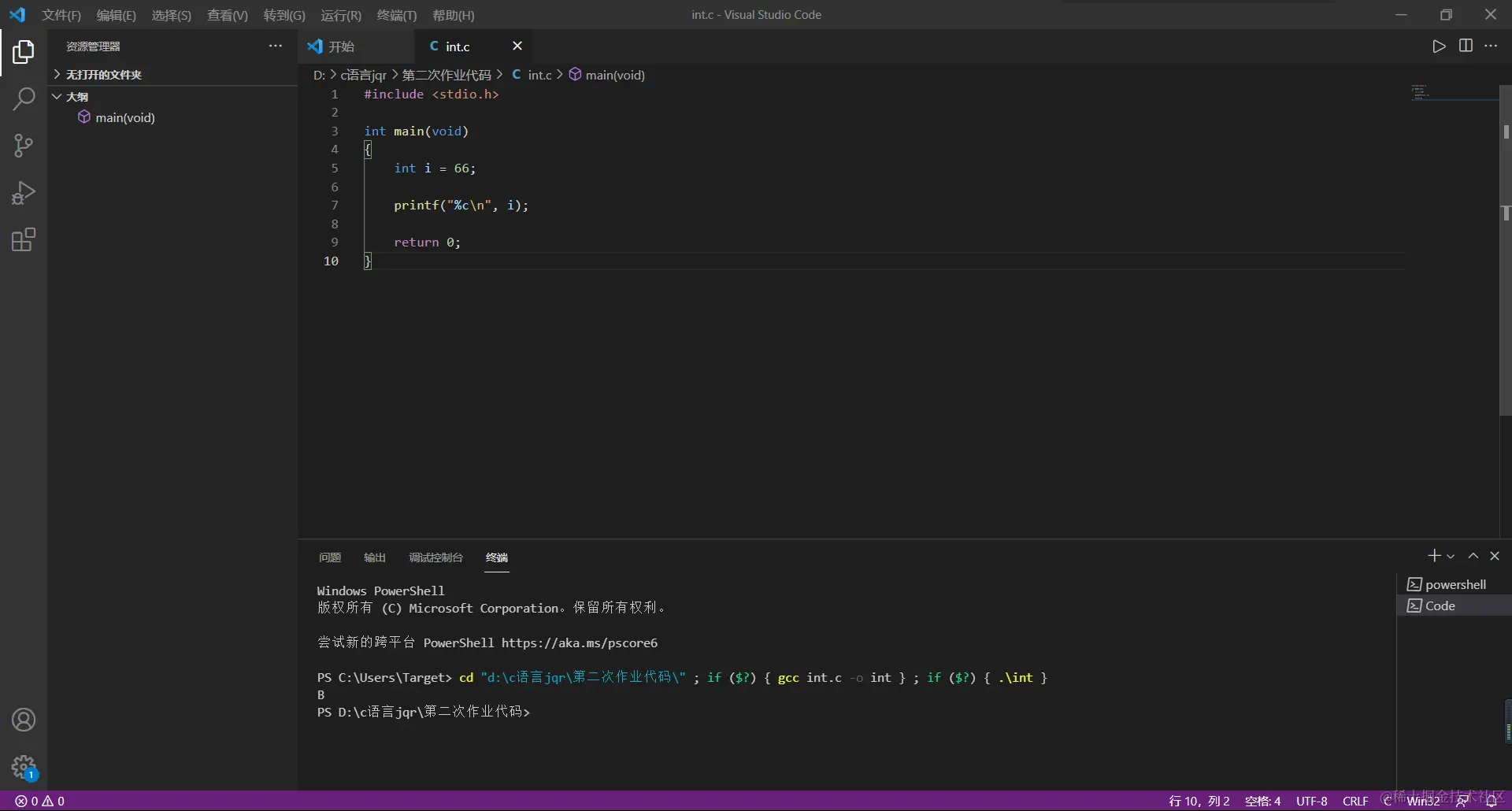Click the Win32 configuration status item
Image resolution: width=1512 pixels, height=811 pixels.
point(1423,801)
